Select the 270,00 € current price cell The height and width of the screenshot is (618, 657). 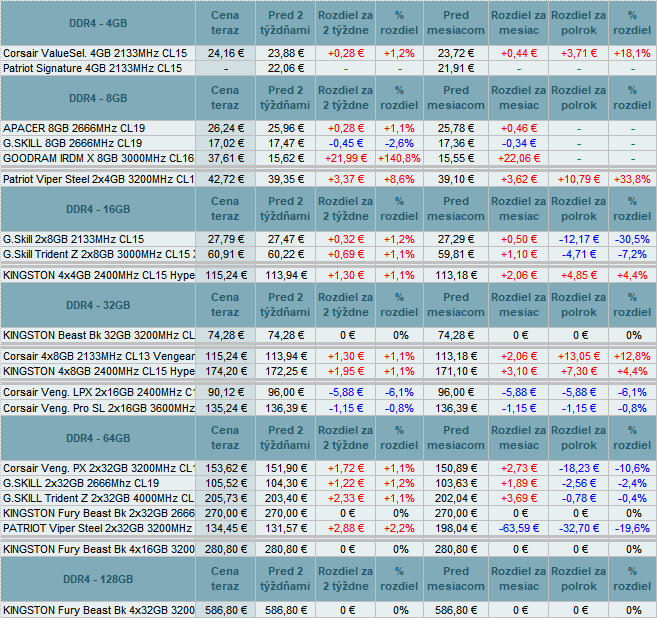[225, 513]
